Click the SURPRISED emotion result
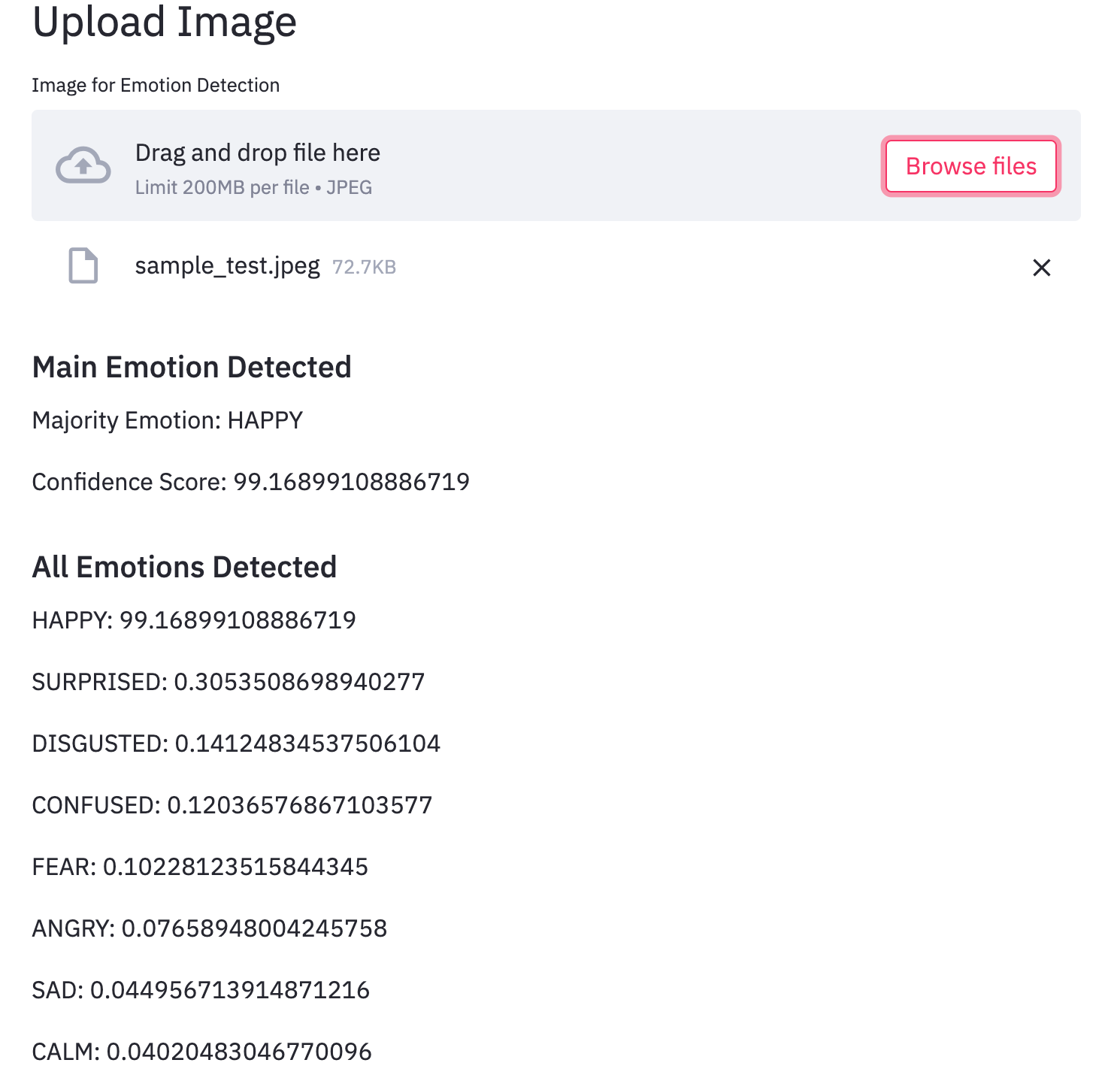 coord(227,682)
